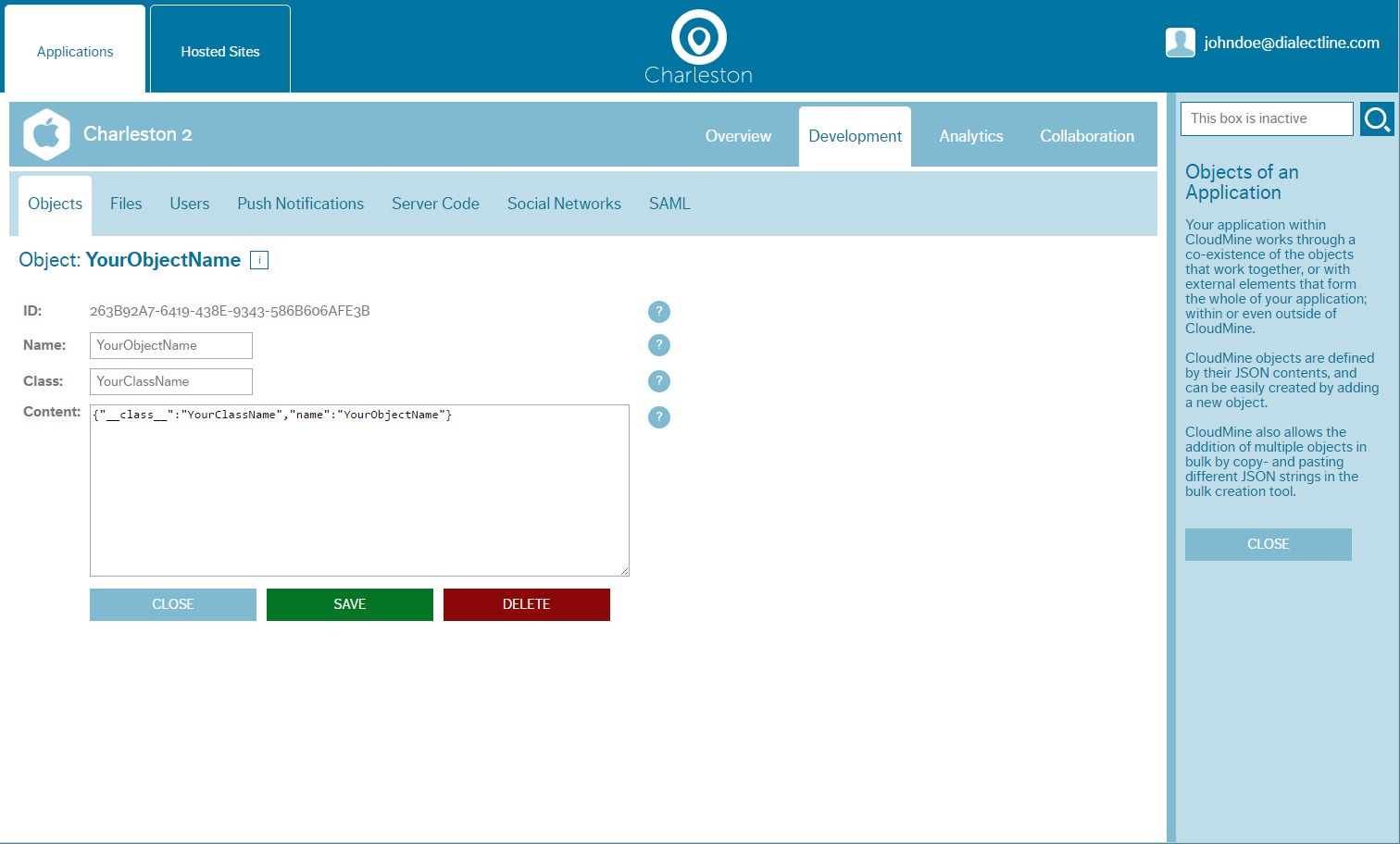Open the SAML sub-tab

click(x=669, y=204)
